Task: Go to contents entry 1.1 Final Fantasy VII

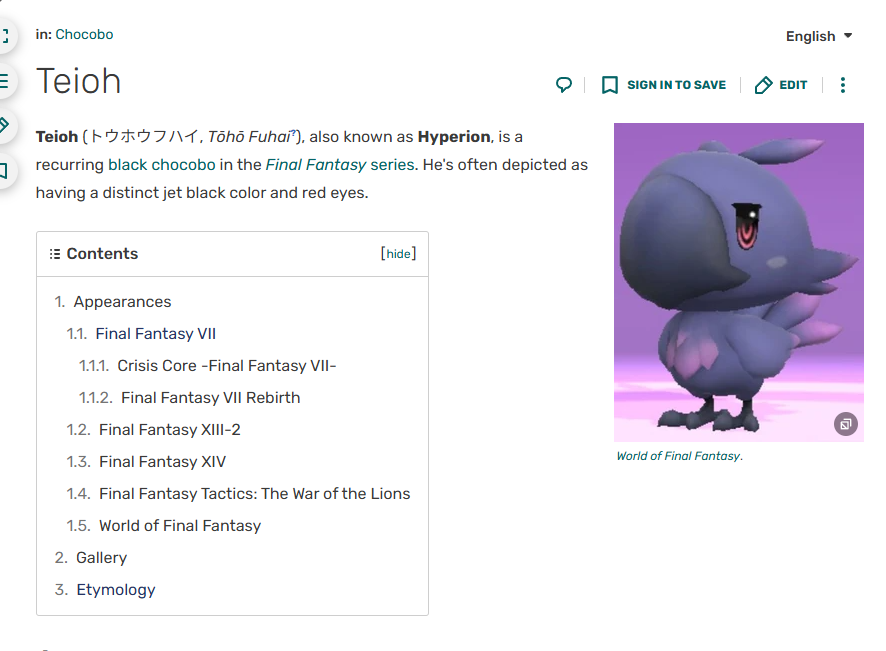Action: click(155, 334)
